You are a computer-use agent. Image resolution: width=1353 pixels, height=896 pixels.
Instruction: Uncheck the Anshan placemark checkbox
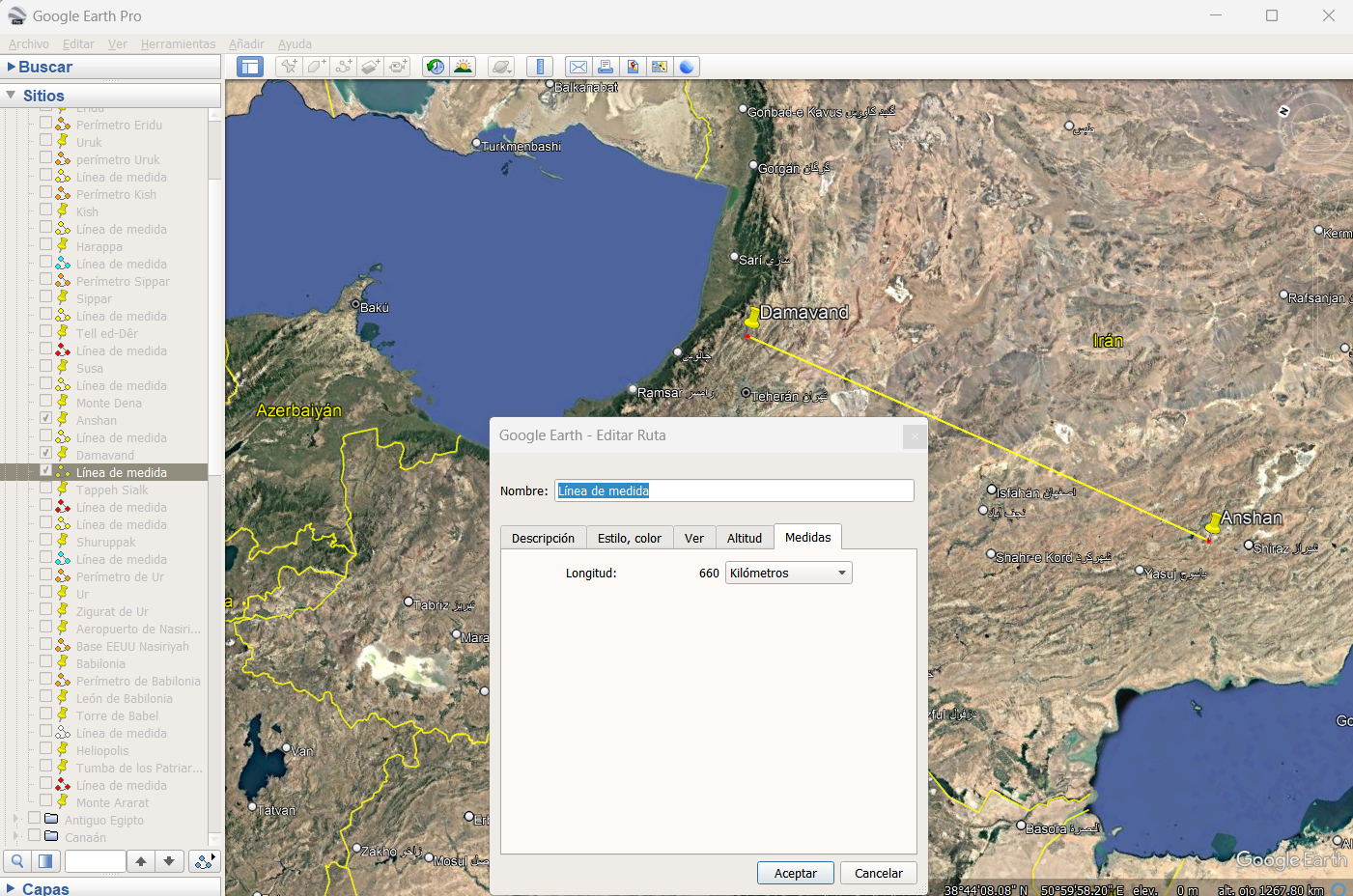[45, 418]
